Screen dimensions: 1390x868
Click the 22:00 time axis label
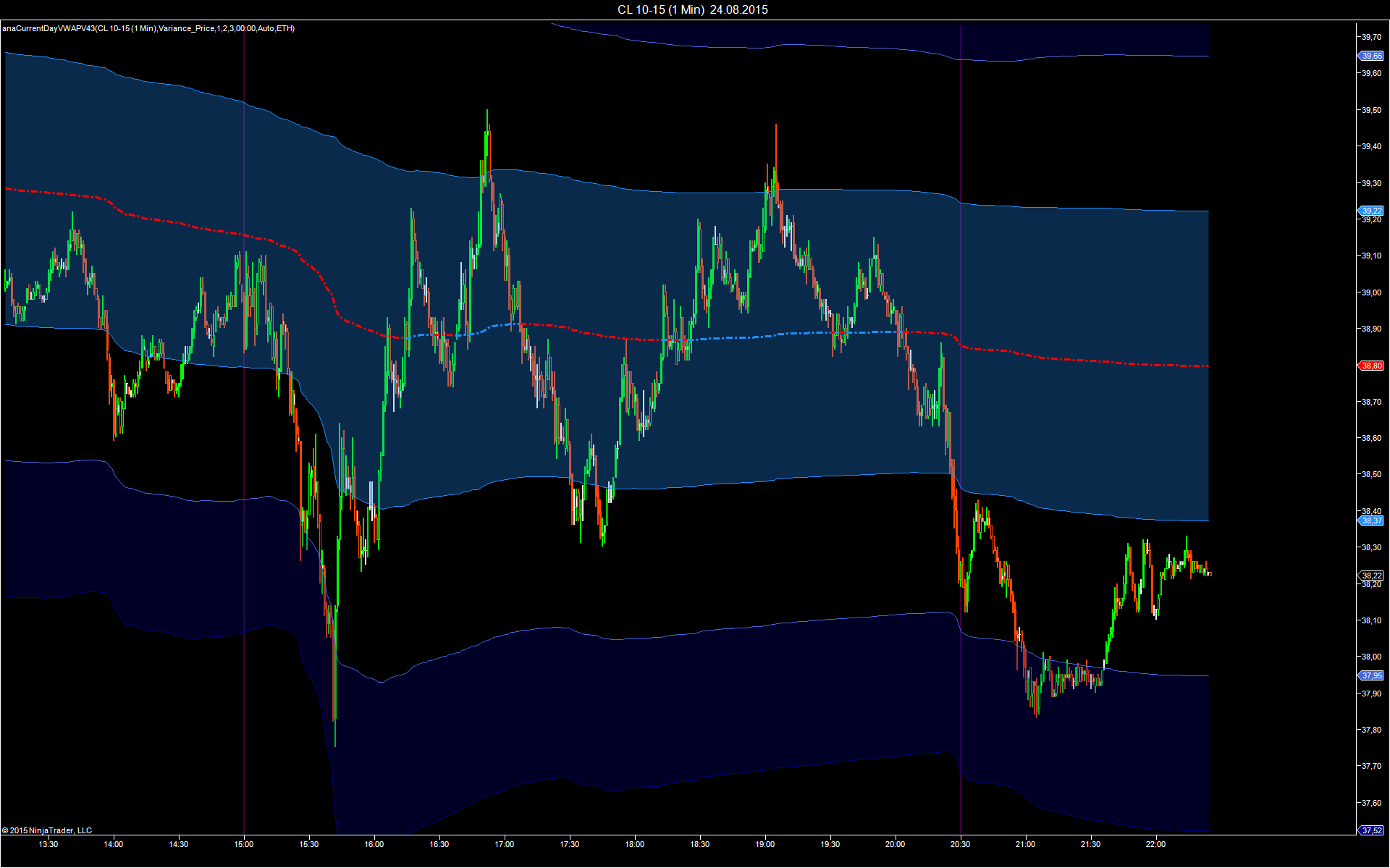(1155, 844)
